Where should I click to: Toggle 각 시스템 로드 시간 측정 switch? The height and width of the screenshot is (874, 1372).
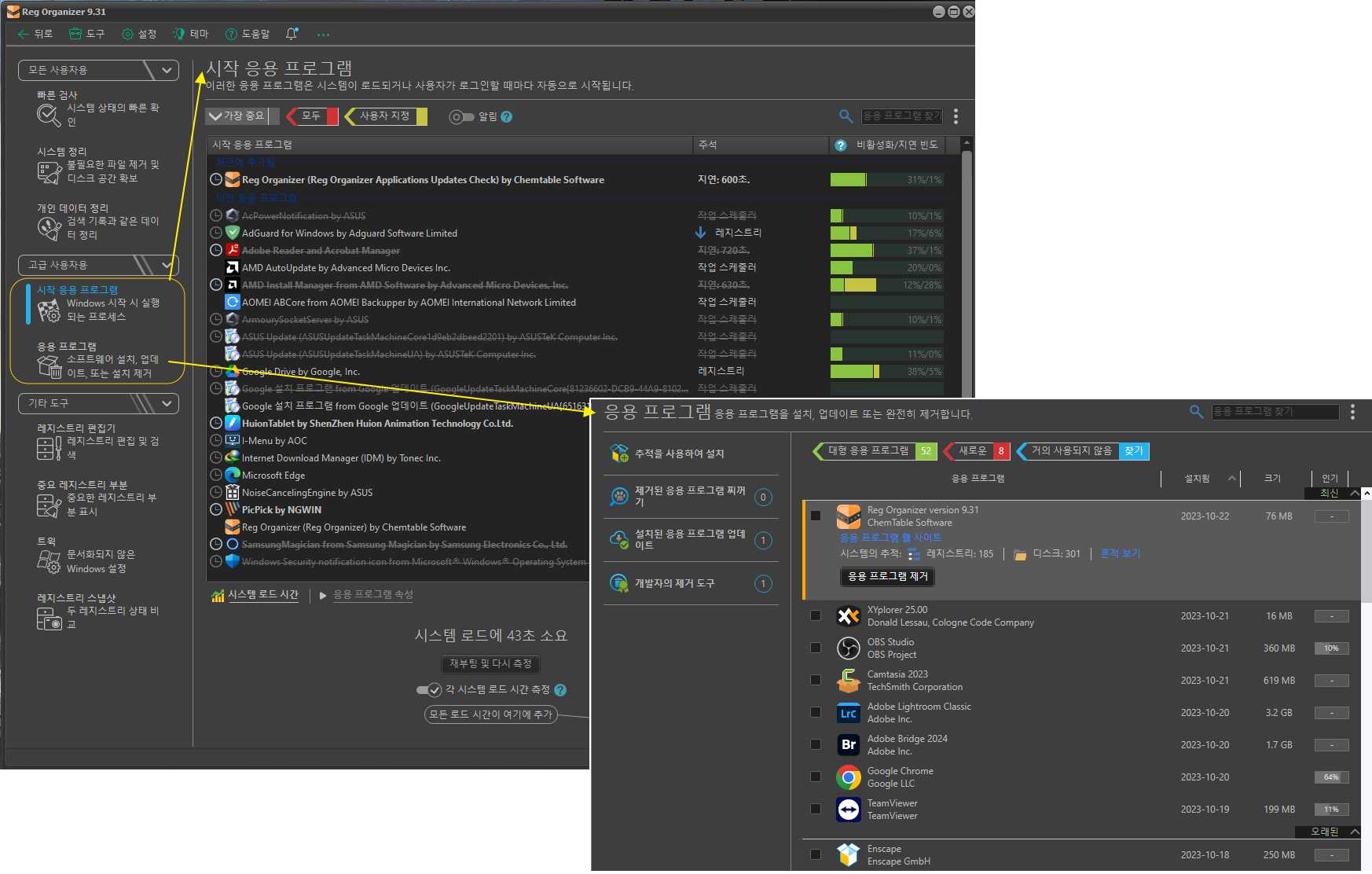[429, 690]
